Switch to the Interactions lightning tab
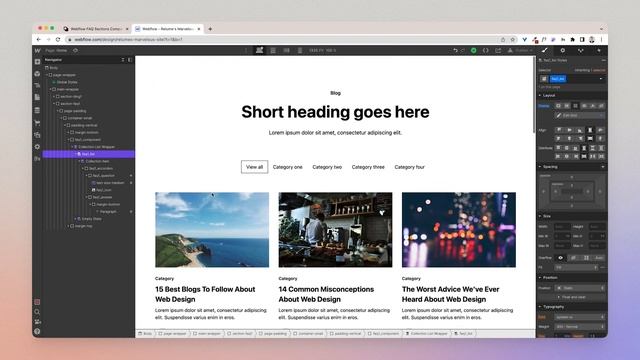The width and height of the screenshot is (640, 360). 598,50
